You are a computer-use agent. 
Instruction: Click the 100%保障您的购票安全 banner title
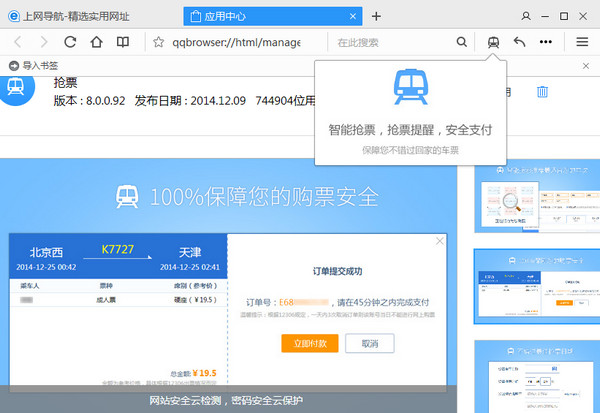point(264,197)
